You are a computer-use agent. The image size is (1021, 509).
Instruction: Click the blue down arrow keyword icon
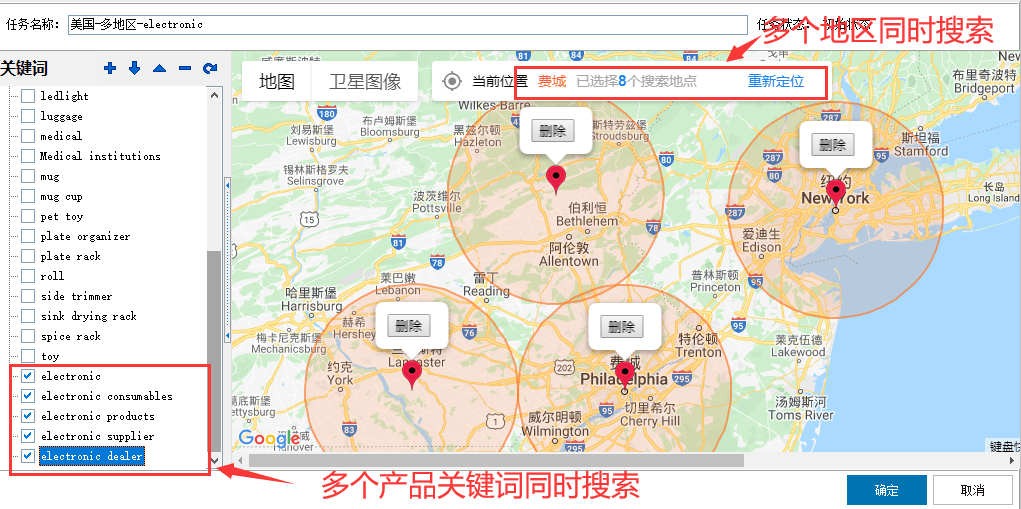(x=134, y=68)
